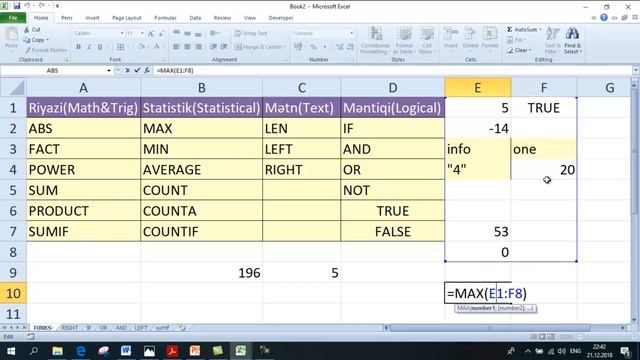Set Top Align vertical alignment
The image size is (640, 360).
pyautogui.click(x=176, y=33)
